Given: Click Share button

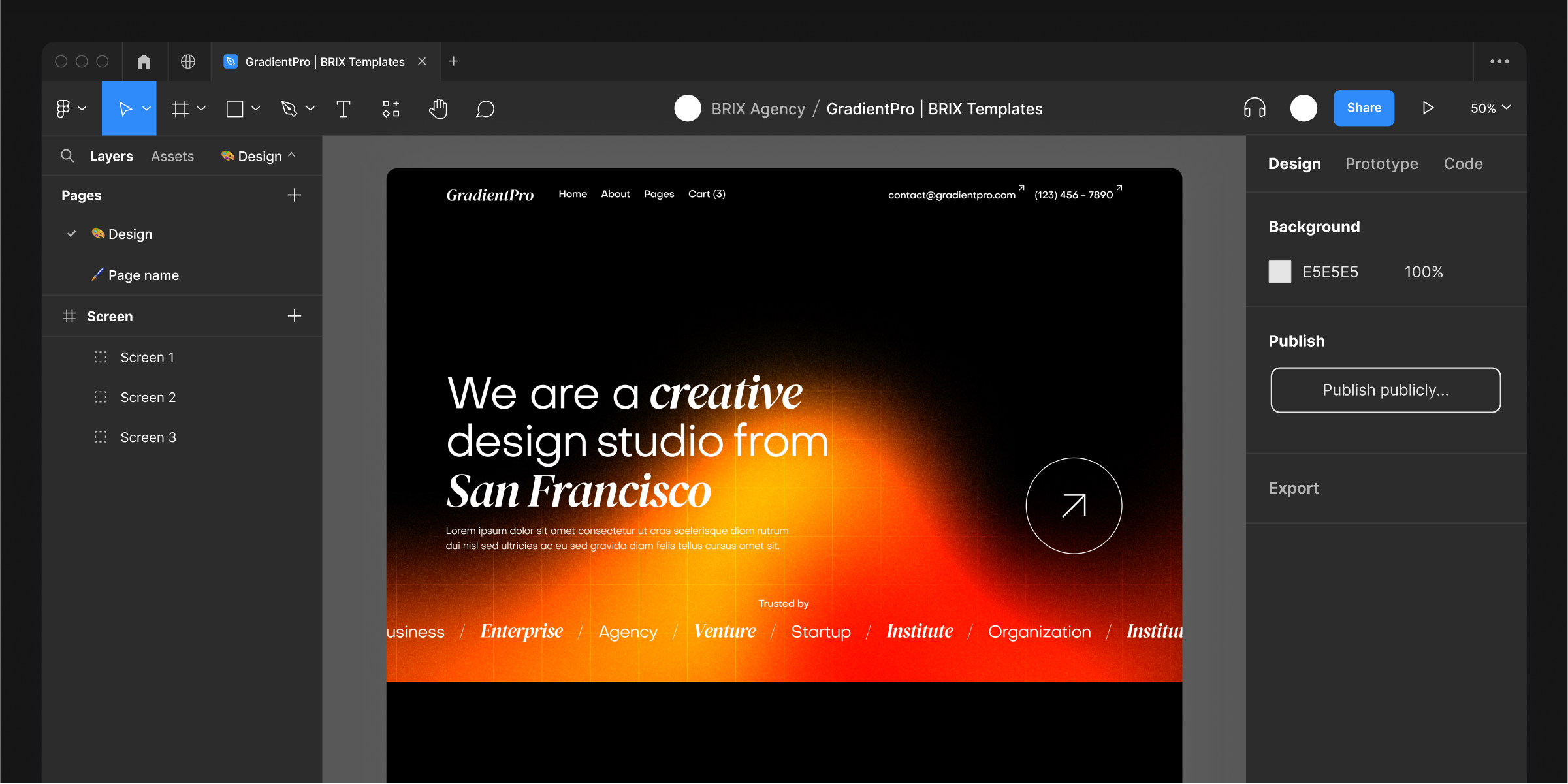Looking at the screenshot, I should click(1362, 108).
